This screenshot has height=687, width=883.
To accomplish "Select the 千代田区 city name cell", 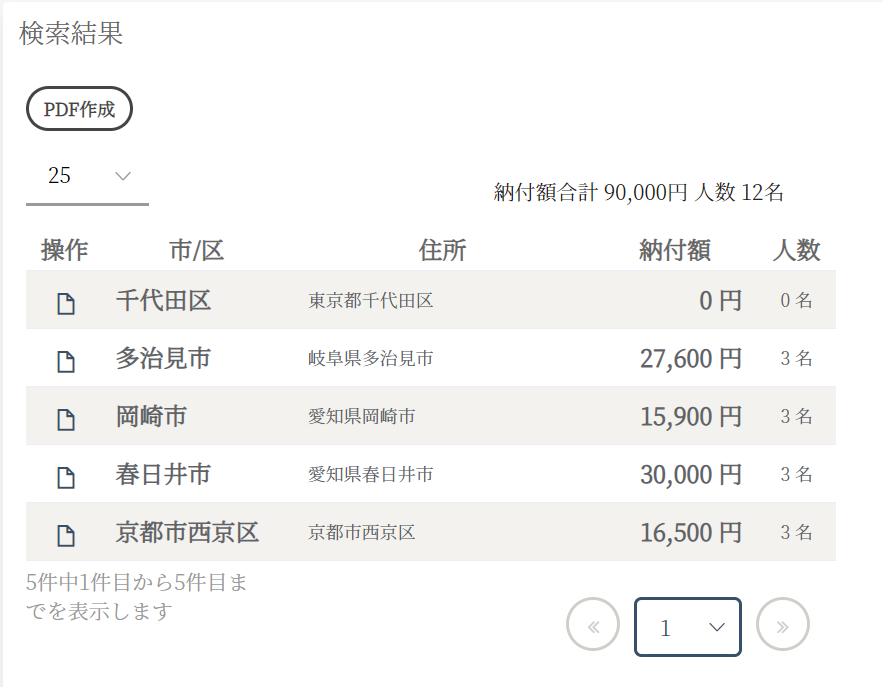I will pyautogui.click(x=163, y=300).
